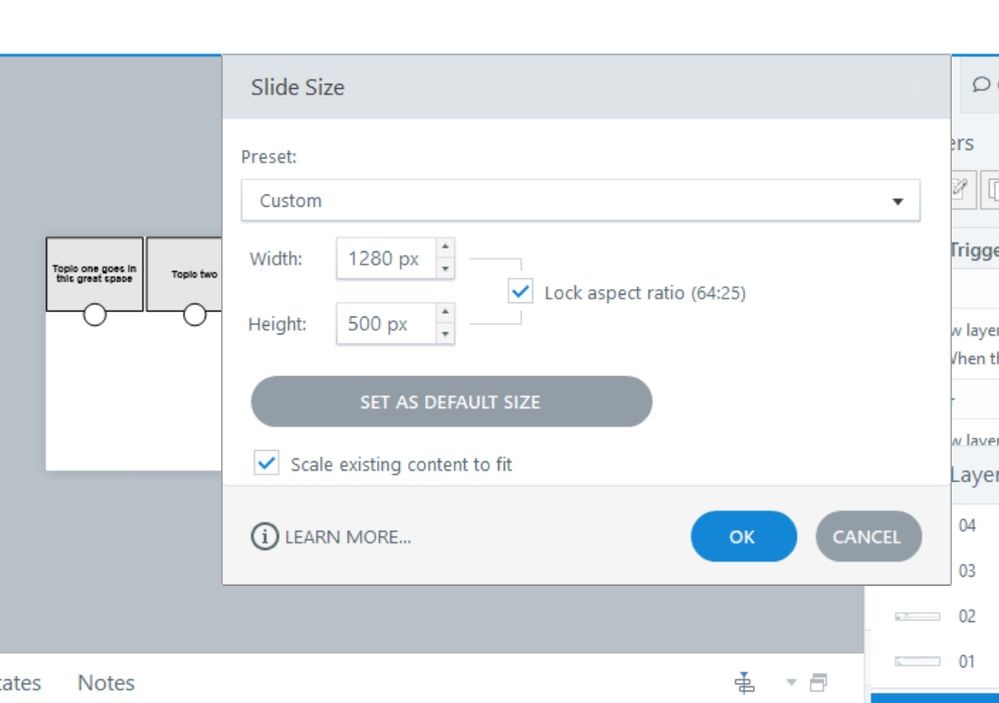Screen dimensions: 999x703
Task: Click the edit pencil icon in the right panel
Action: coord(958,188)
